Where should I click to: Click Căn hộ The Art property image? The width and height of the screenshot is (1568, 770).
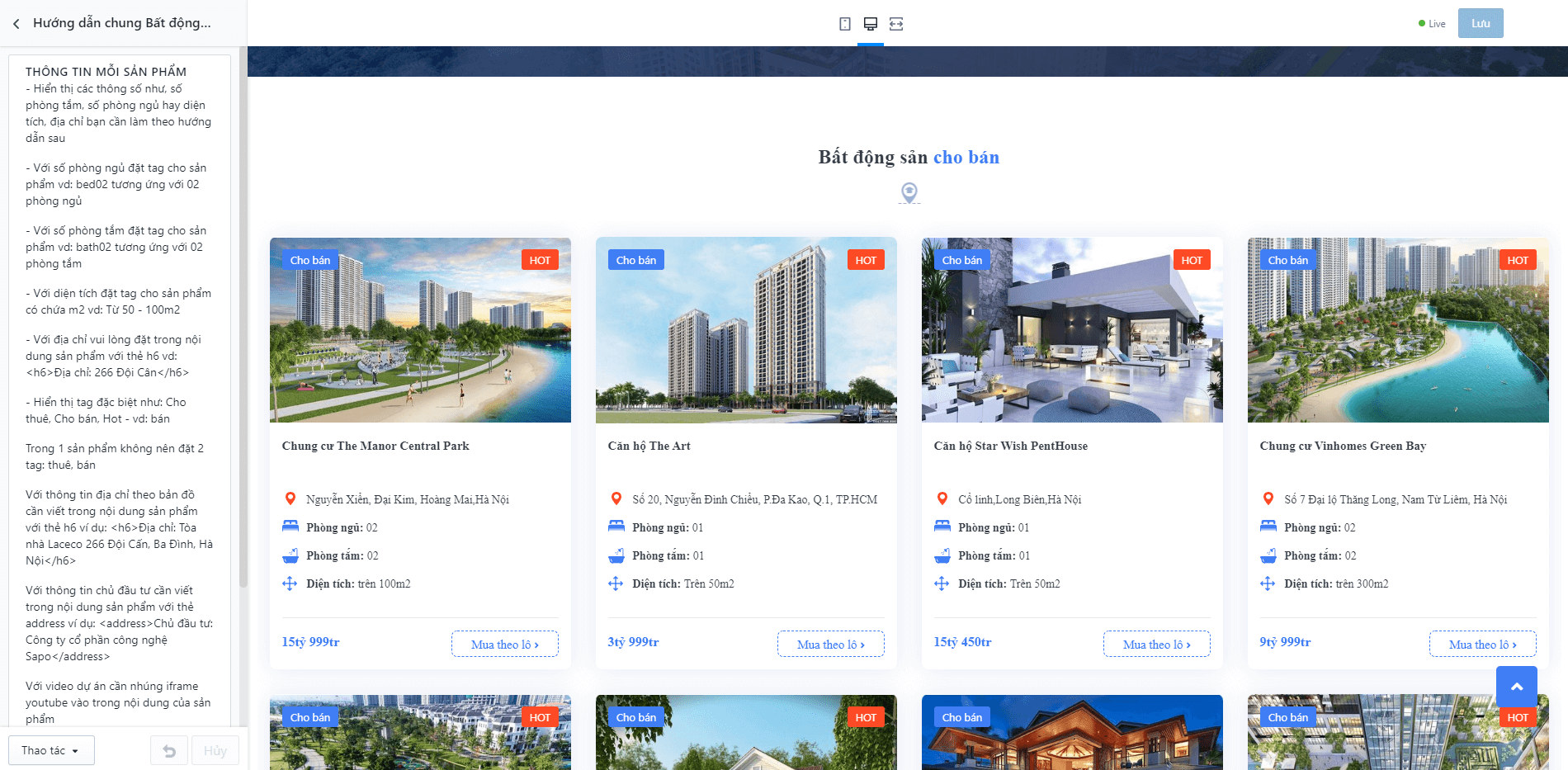[x=746, y=330]
